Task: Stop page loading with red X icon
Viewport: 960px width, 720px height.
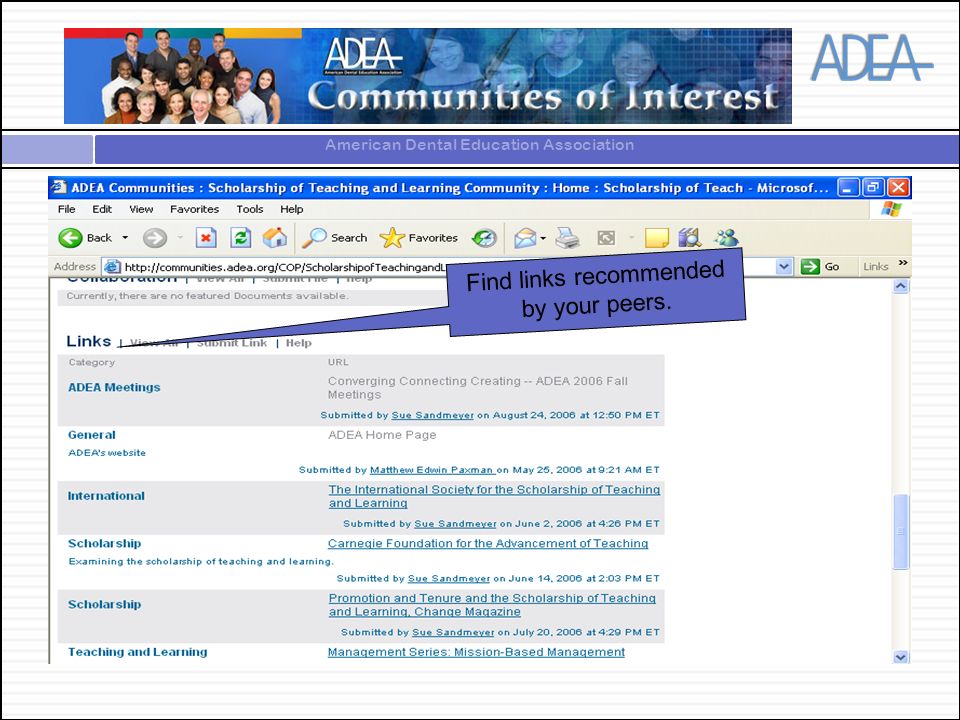Action: (206, 238)
